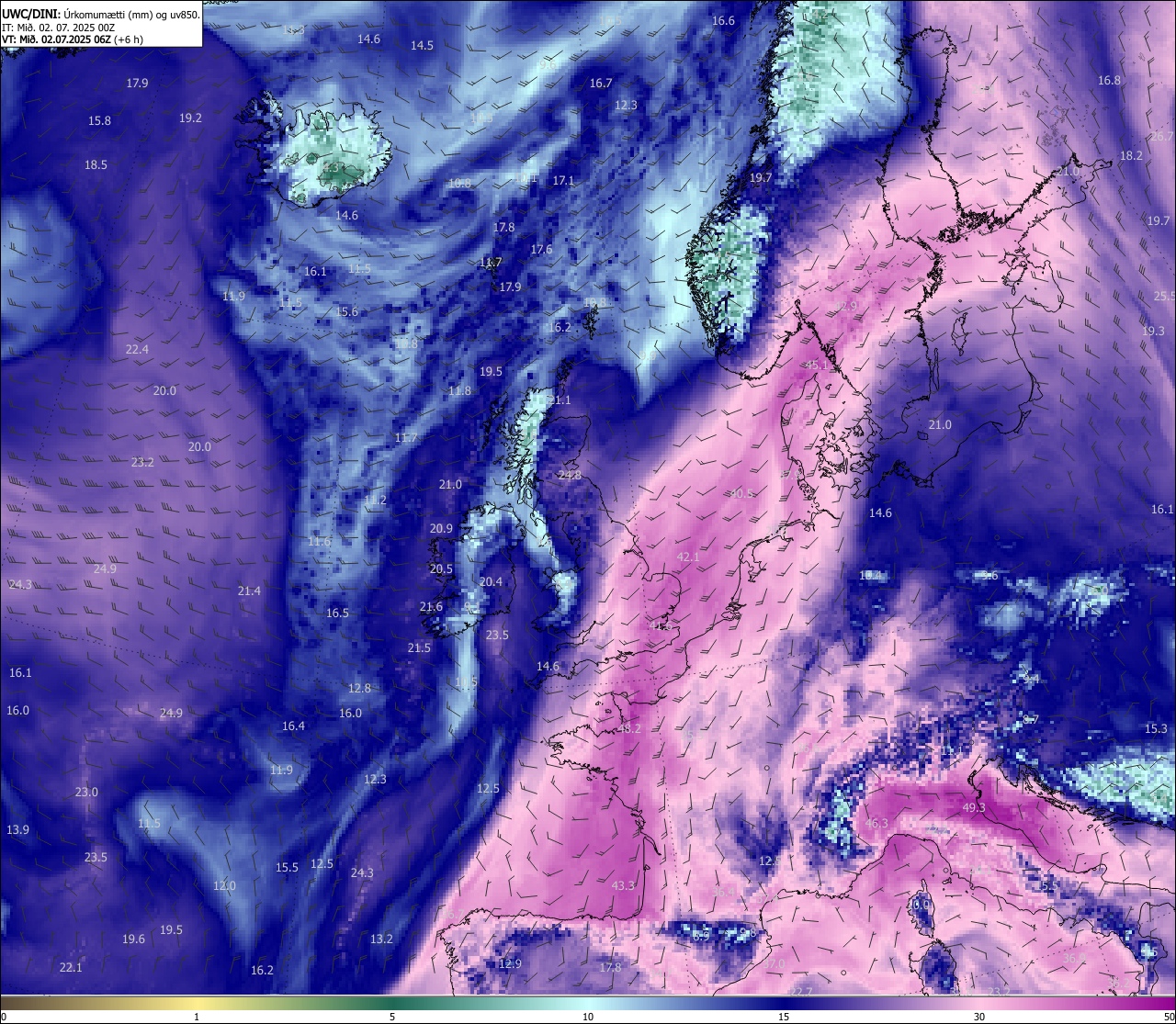Click the 15.5 value on the map
Screen dimensions: 1176x1024
287,867
